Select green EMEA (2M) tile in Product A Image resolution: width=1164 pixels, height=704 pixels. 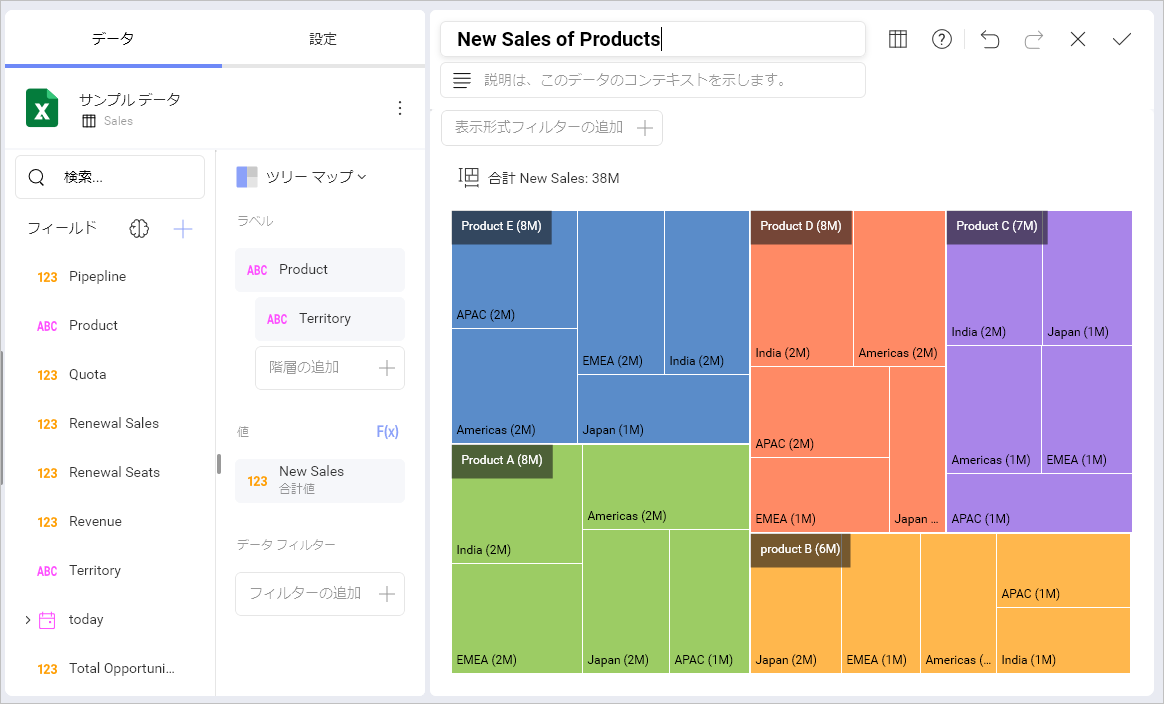tap(517, 619)
